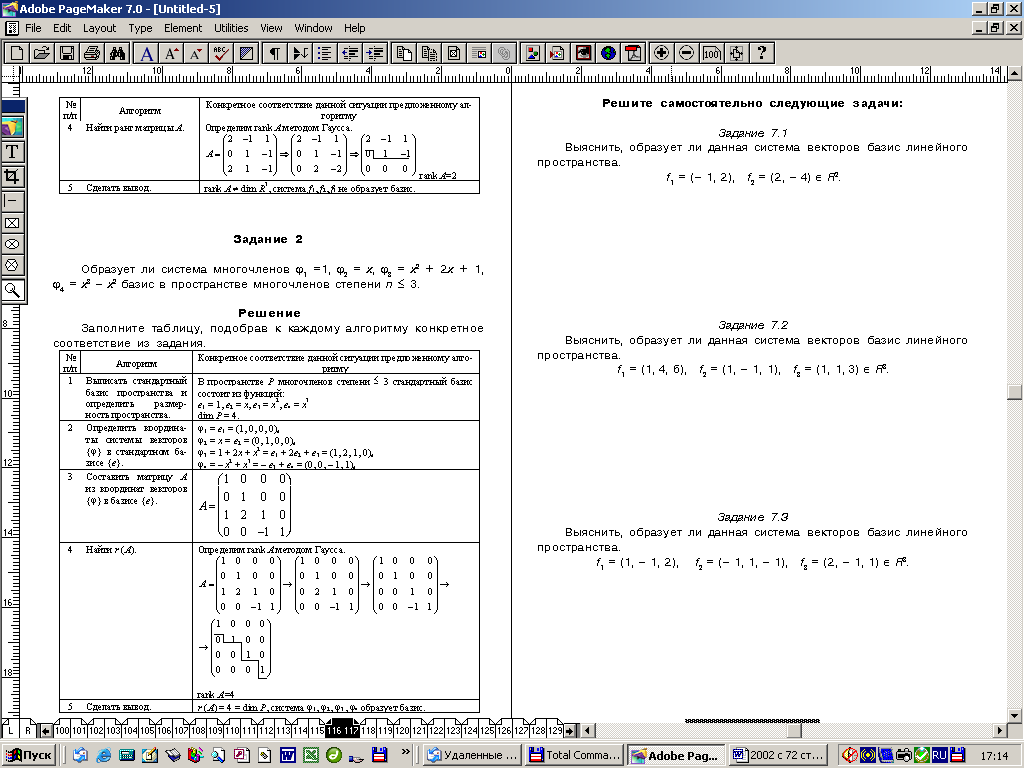This screenshot has height=768, width=1024.
Task: Go to page 100 tab
Action: (x=61, y=730)
